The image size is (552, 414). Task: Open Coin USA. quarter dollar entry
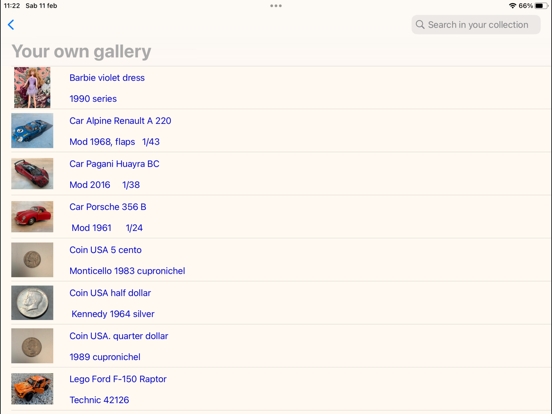point(281,346)
